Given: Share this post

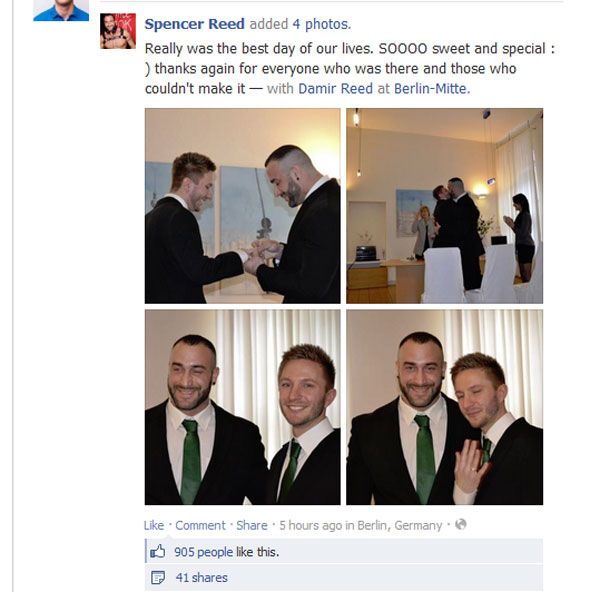Looking at the screenshot, I should tap(252, 525).
